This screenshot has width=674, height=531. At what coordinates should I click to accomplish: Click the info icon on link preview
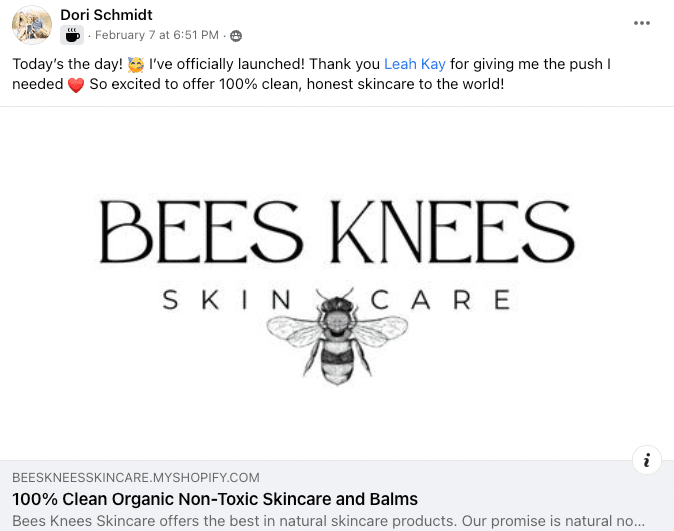pyautogui.click(x=647, y=460)
